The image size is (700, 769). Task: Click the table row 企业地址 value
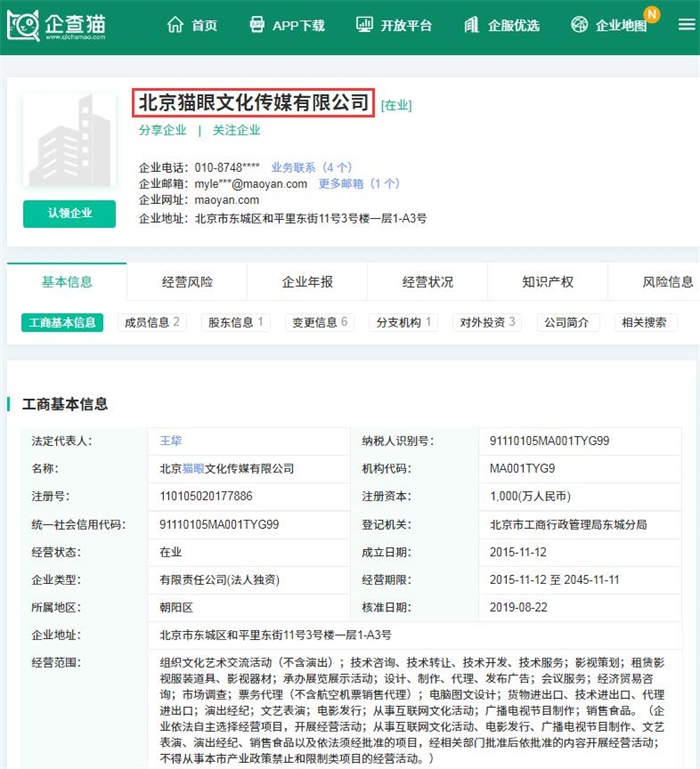[x=415, y=635]
